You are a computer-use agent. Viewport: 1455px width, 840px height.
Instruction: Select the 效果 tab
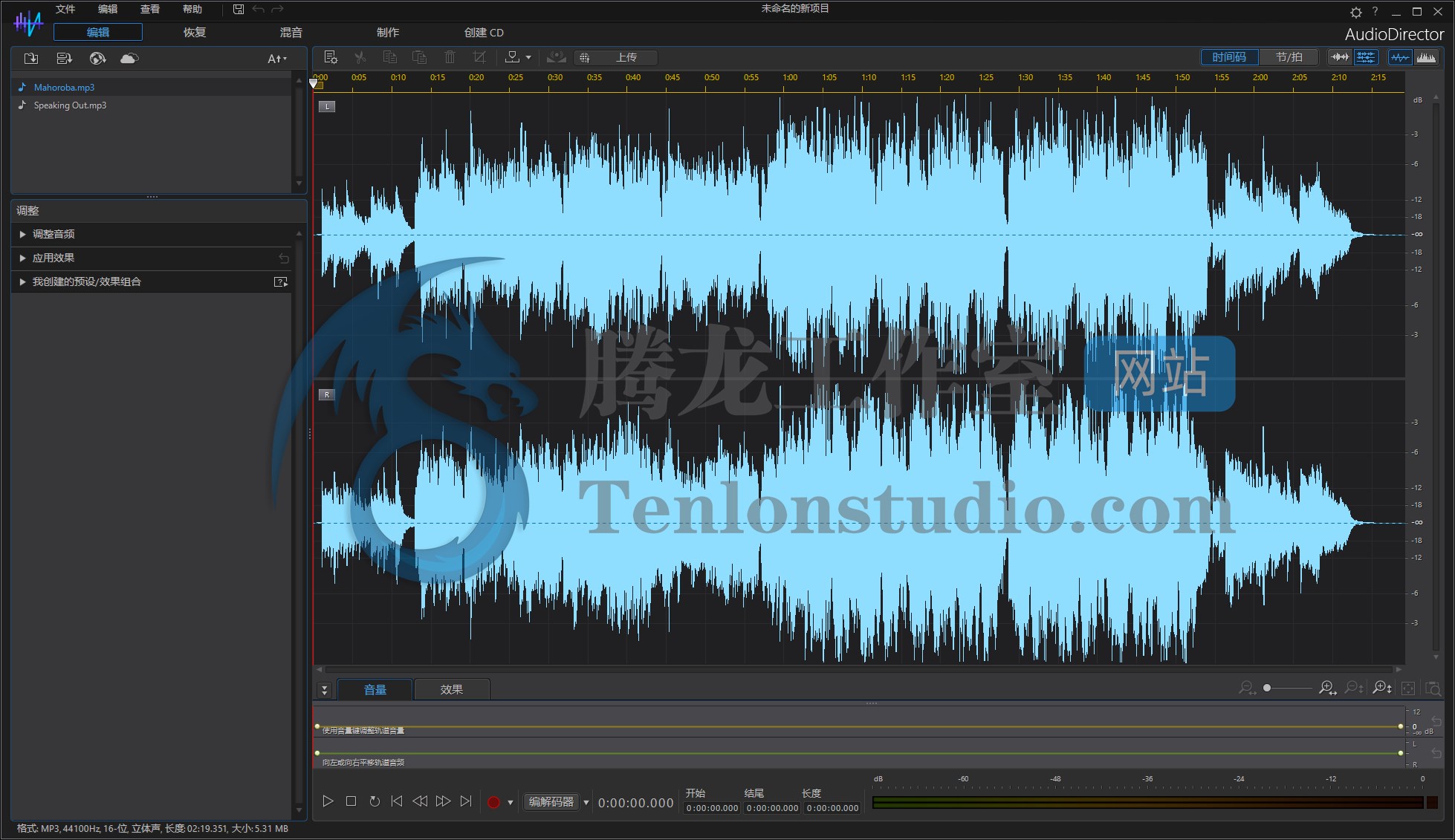tap(452, 689)
